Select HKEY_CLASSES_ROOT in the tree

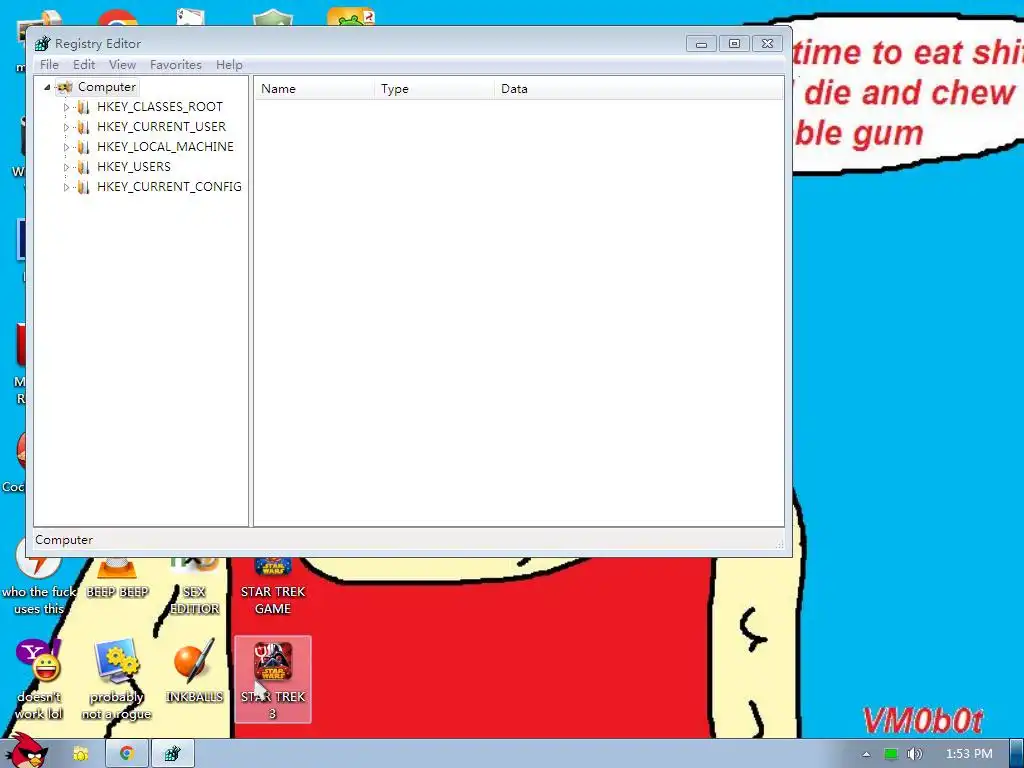point(159,106)
